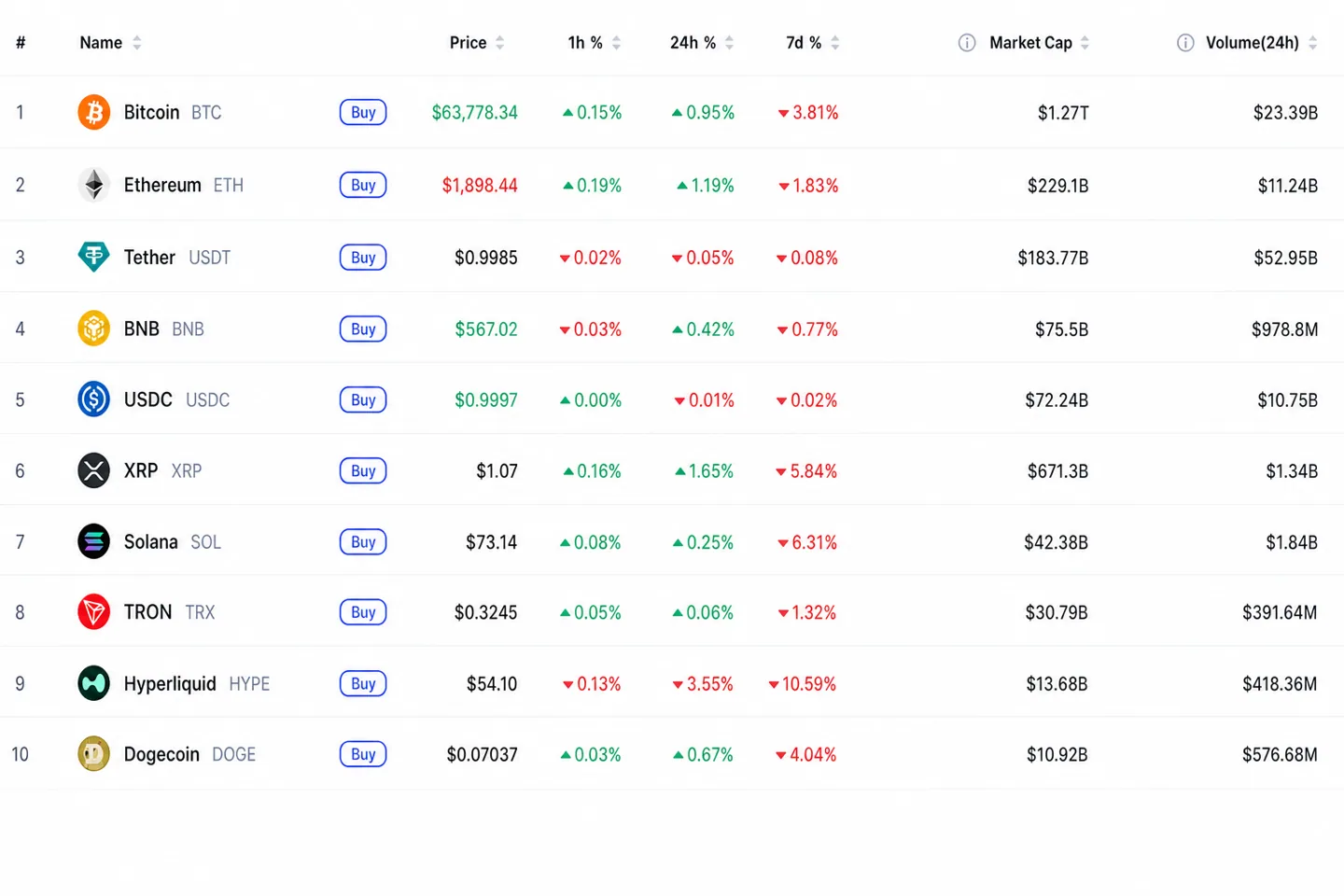
Task: Click the Solana coin logo icon
Action: (93, 541)
